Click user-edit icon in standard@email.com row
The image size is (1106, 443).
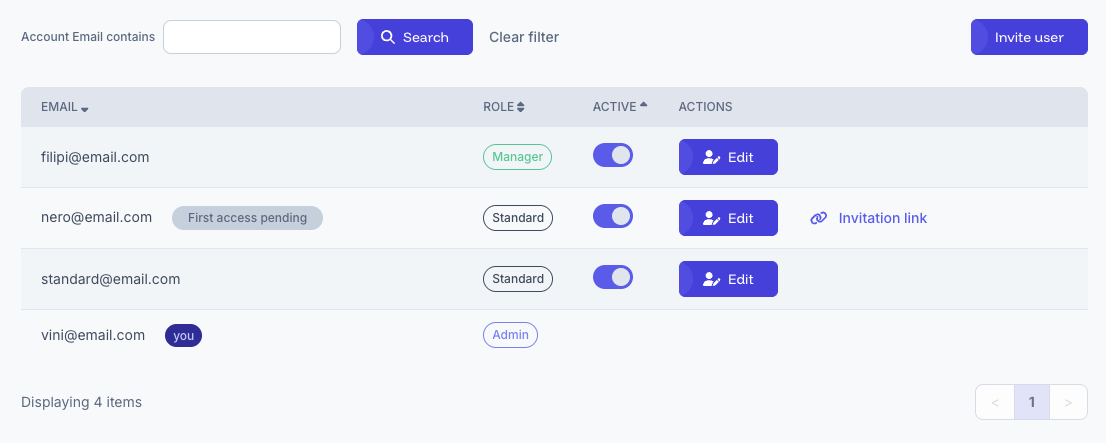coord(711,279)
